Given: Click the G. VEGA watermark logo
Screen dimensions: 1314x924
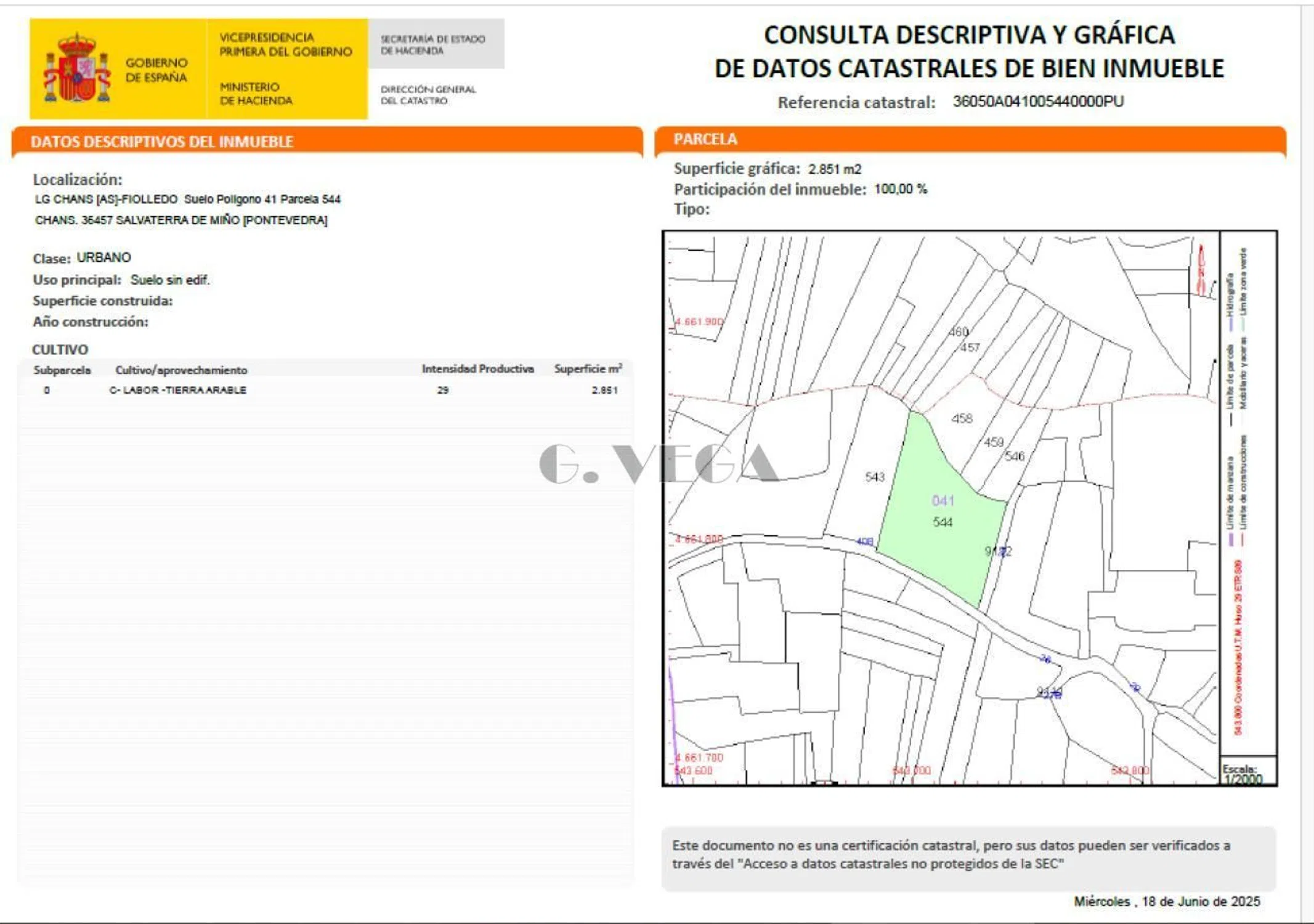Looking at the screenshot, I should (x=658, y=464).
